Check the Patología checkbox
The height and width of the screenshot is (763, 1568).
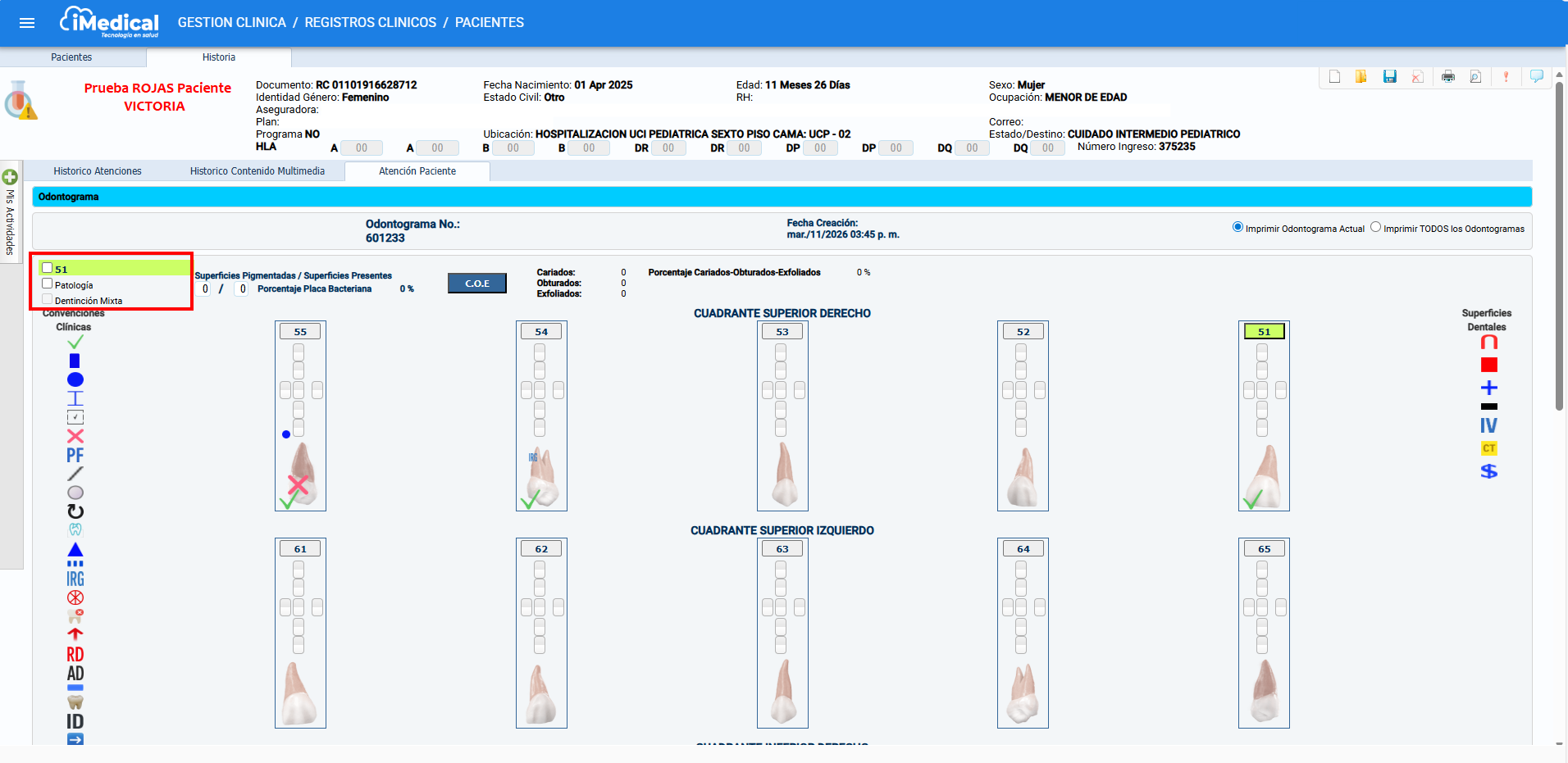tap(48, 284)
